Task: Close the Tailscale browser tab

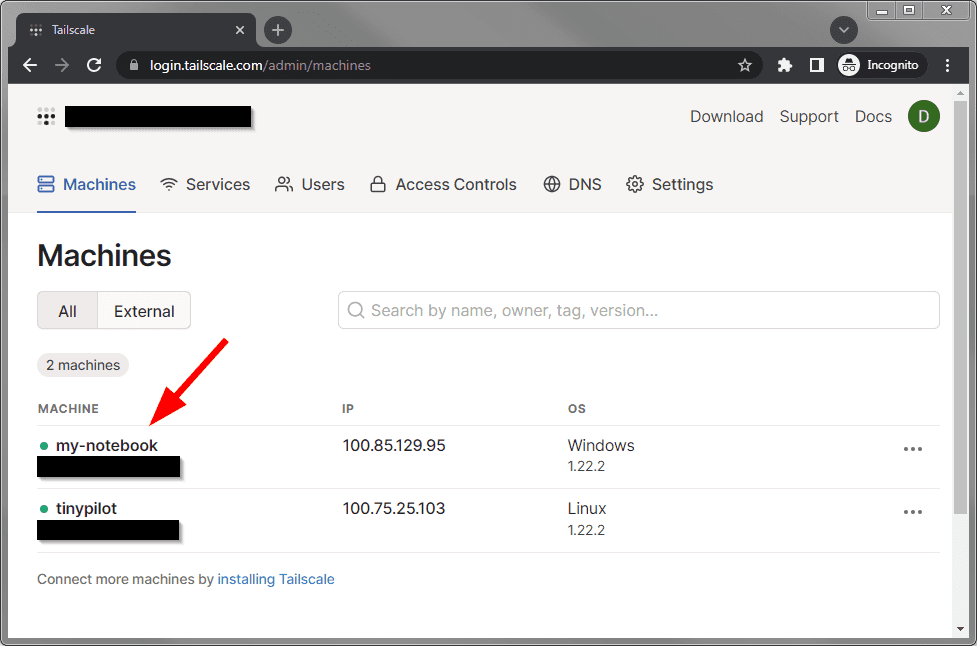Action: 240,30
